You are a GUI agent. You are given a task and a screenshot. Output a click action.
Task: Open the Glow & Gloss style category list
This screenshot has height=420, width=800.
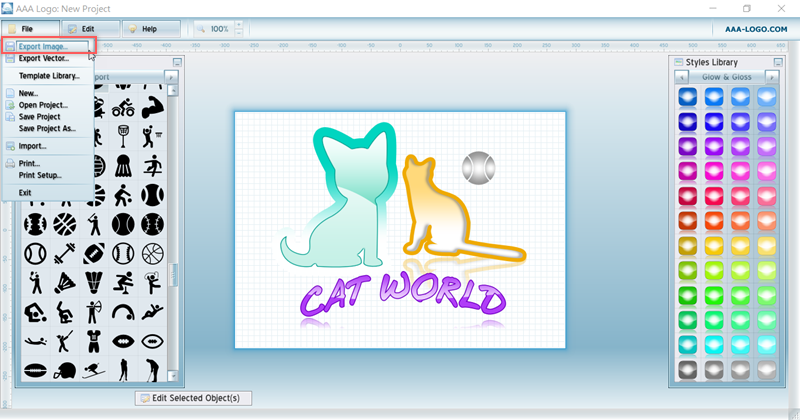click(727, 76)
